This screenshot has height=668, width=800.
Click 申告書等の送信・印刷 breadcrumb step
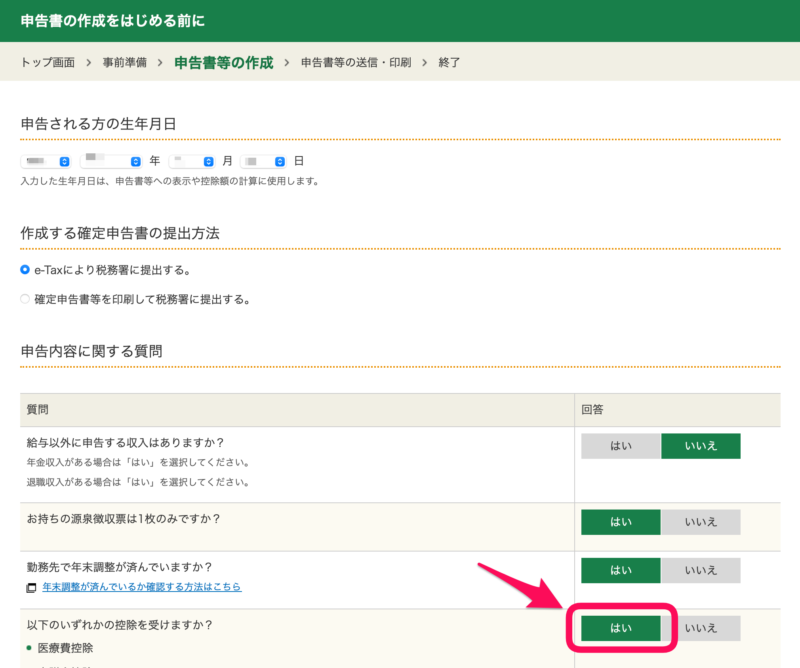point(356,62)
